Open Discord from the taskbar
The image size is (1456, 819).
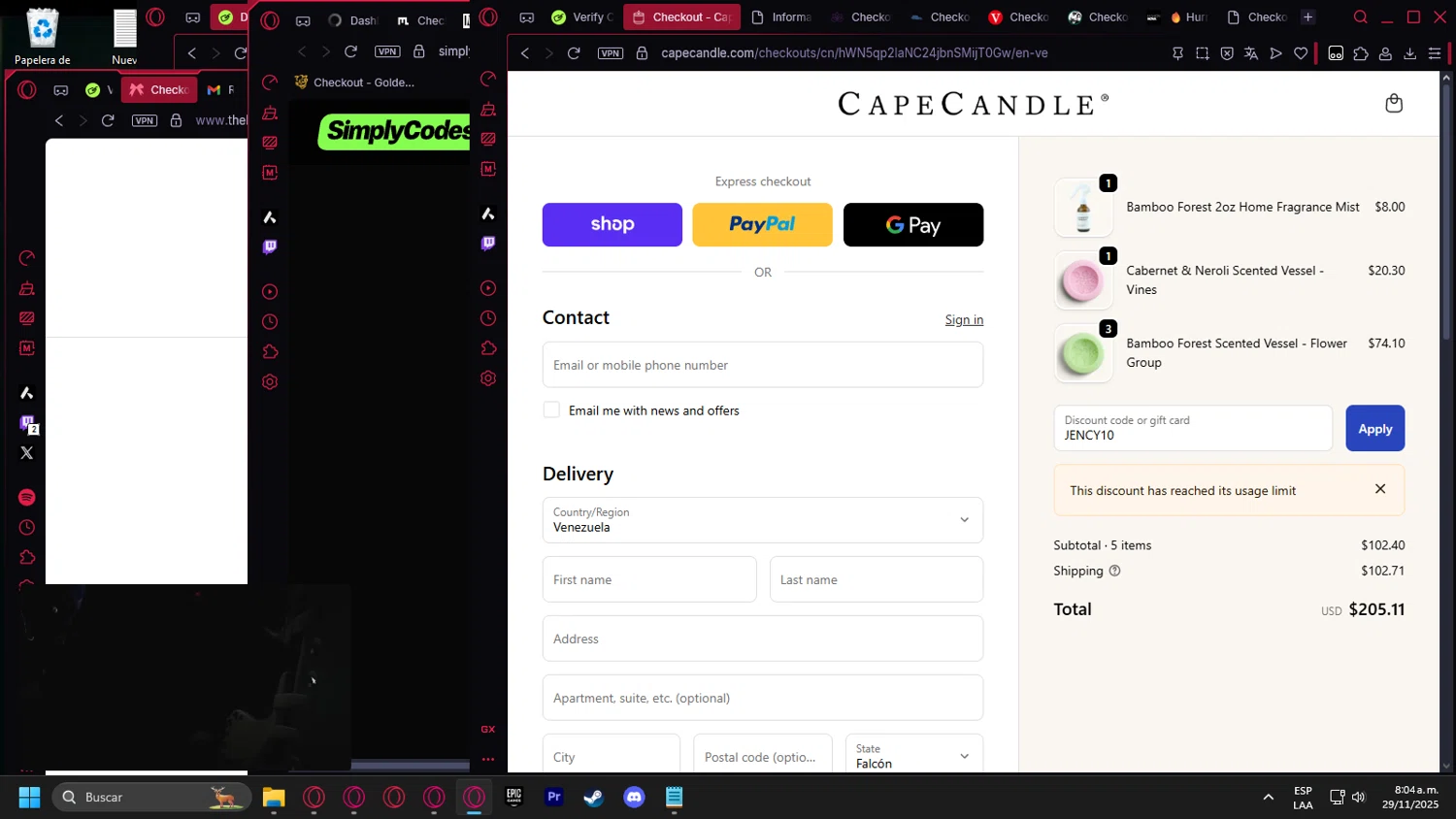point(634,797)
